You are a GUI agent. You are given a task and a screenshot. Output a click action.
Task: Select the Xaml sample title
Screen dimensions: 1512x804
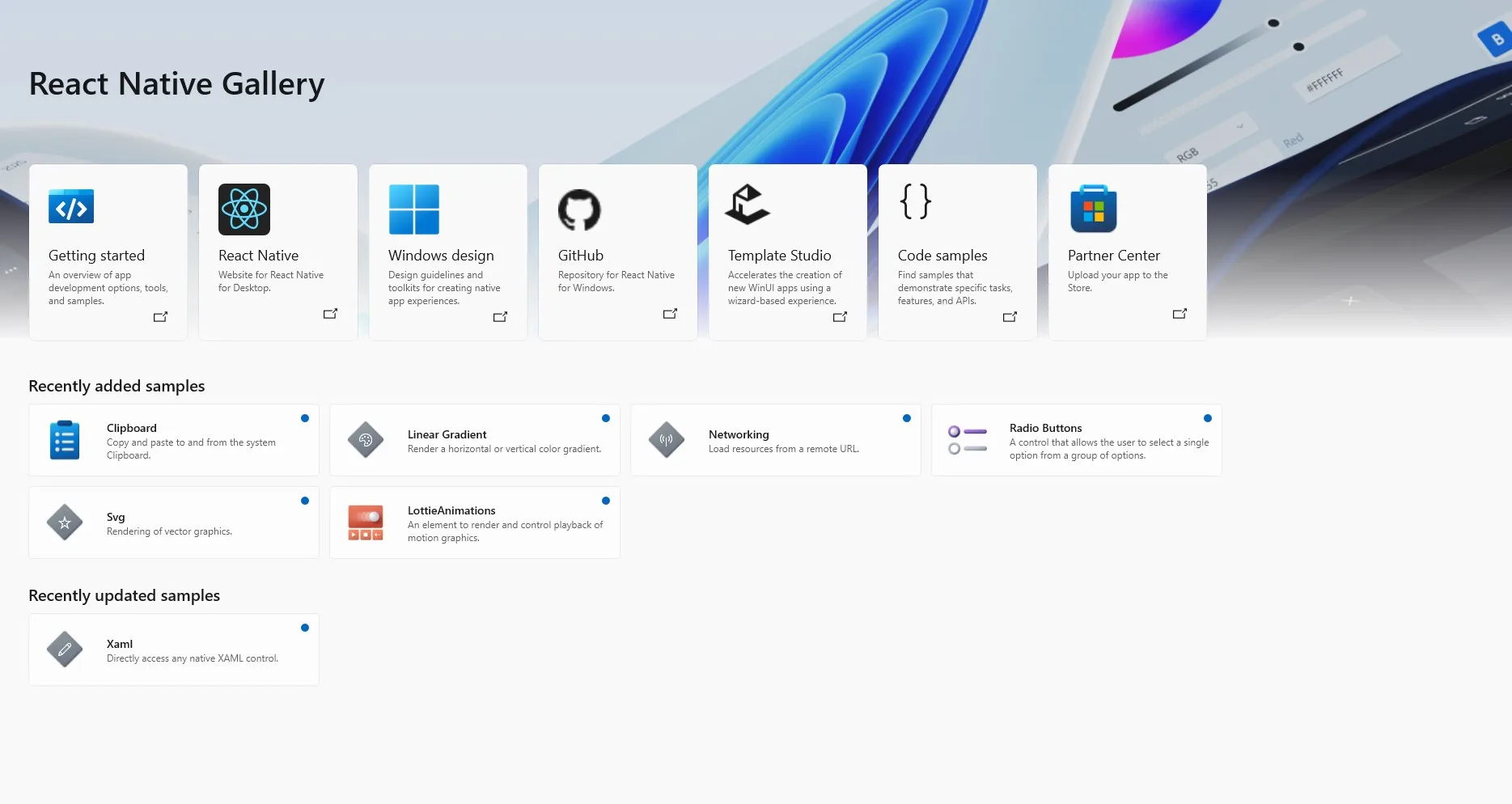tap(120, 644)
